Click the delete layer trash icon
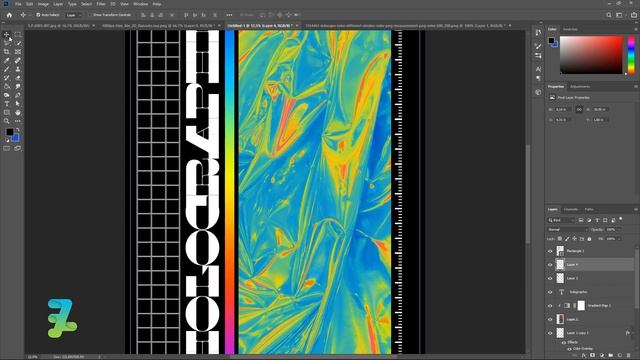640x360 pixels. [629, 356]
